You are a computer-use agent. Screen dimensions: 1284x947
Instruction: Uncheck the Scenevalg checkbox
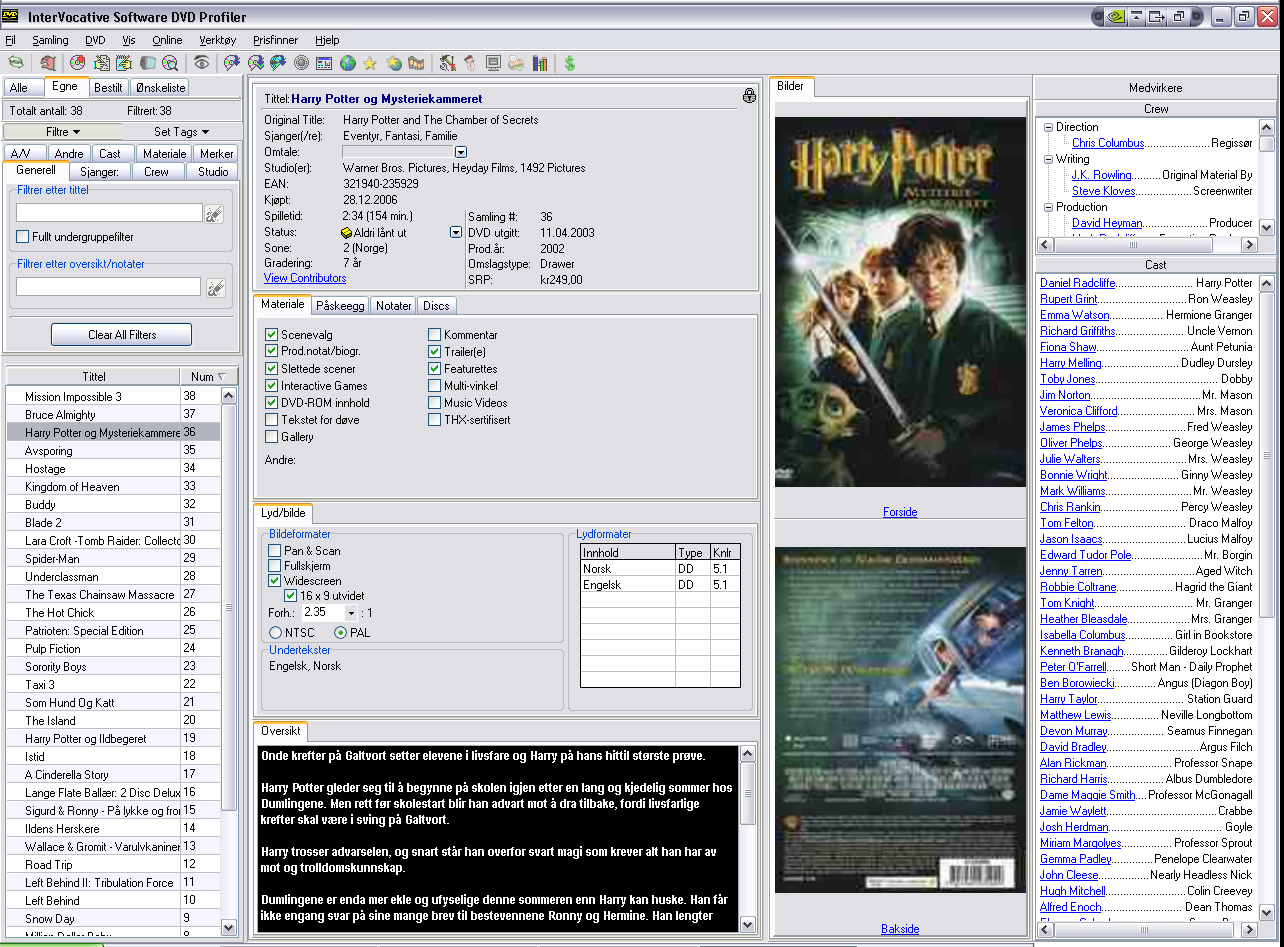272,335
